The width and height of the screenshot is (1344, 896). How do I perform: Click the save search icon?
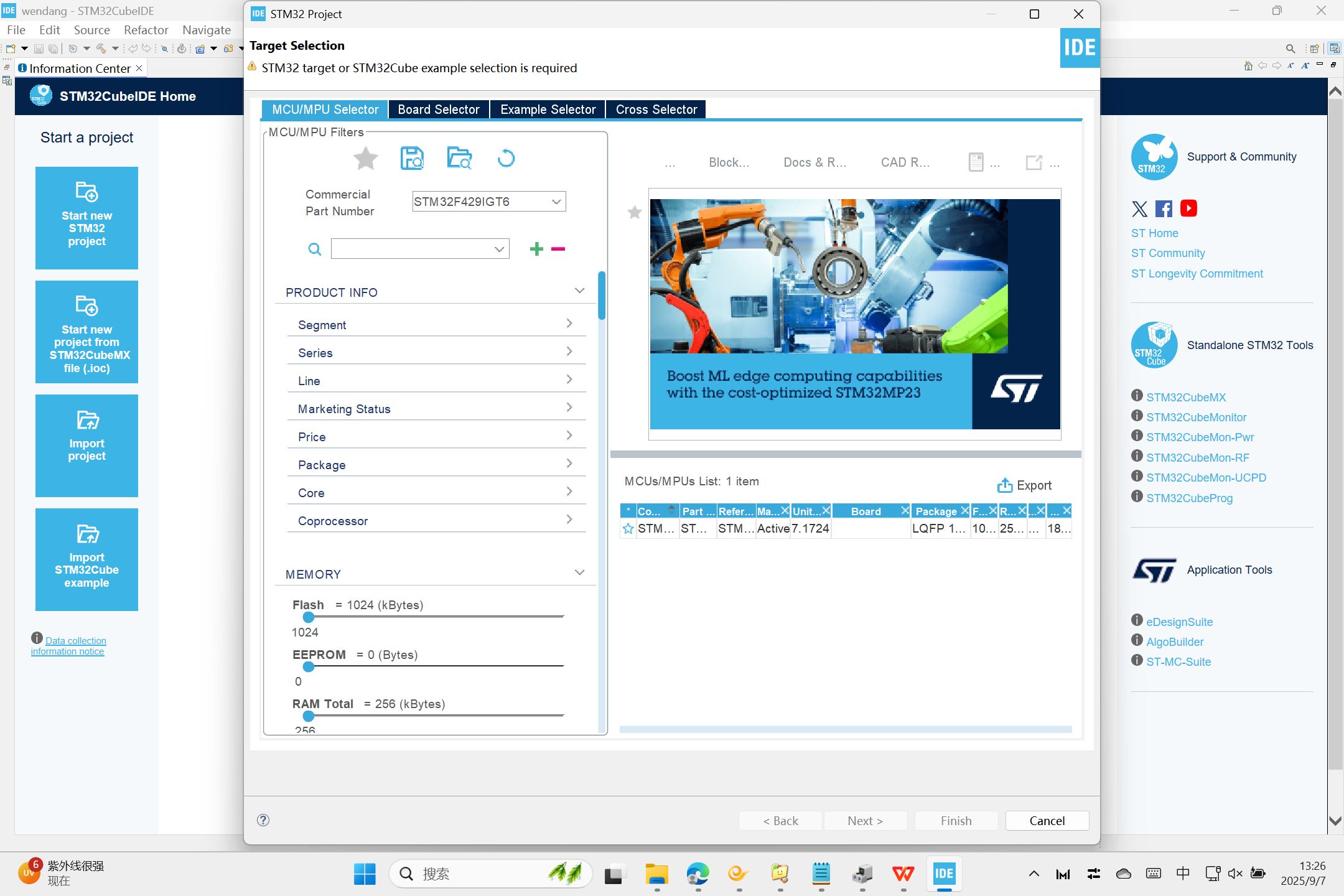[x=412, y=159]
